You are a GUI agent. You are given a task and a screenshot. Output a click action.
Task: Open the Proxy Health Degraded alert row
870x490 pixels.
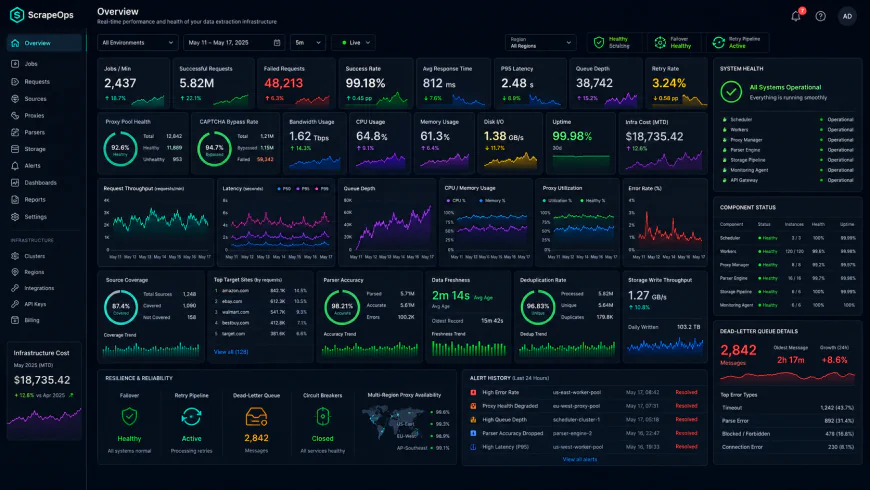(584, 406)
